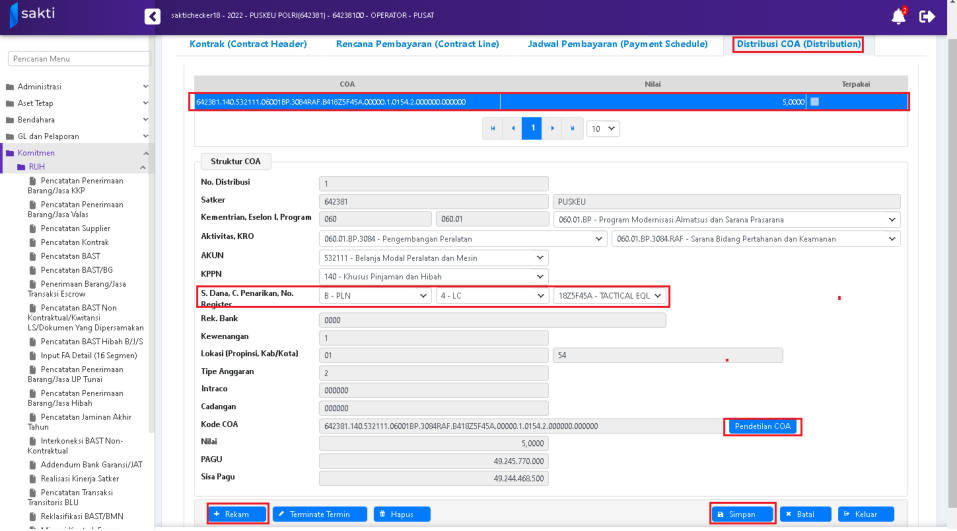Open Pencatatan Kontrak from the sidebar
This screenshot has height=531, width=957.
(70, 243)
